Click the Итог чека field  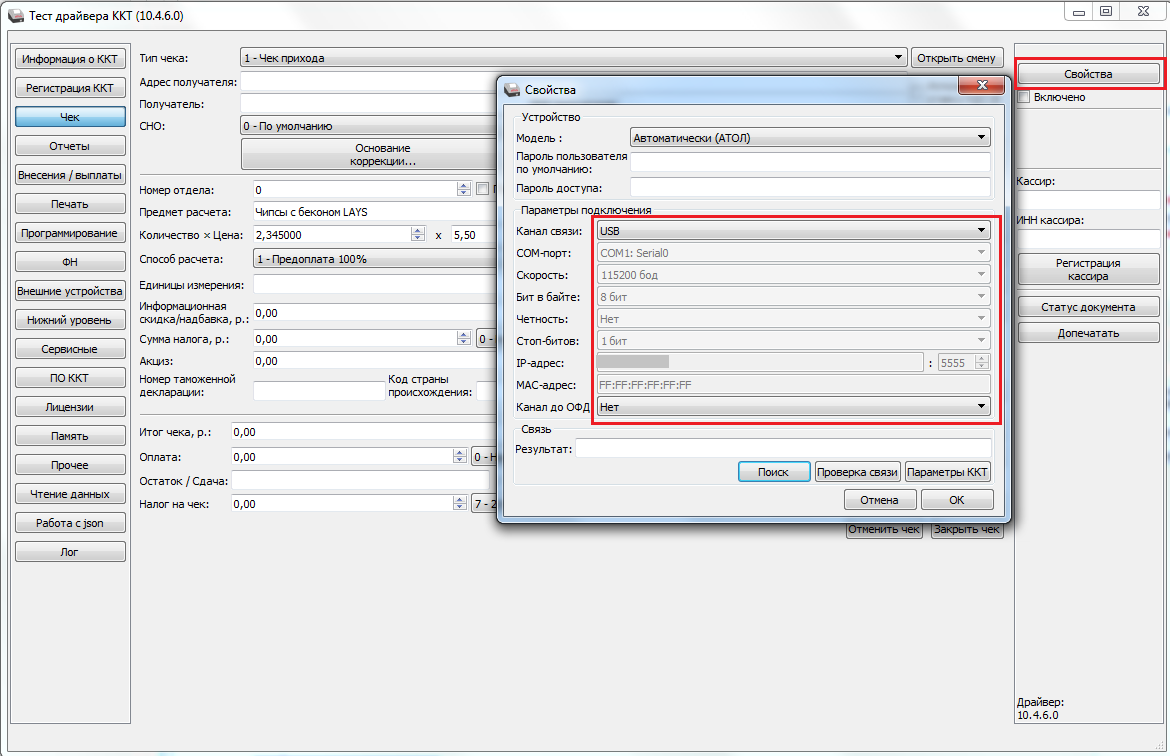[x=364, y=431]
